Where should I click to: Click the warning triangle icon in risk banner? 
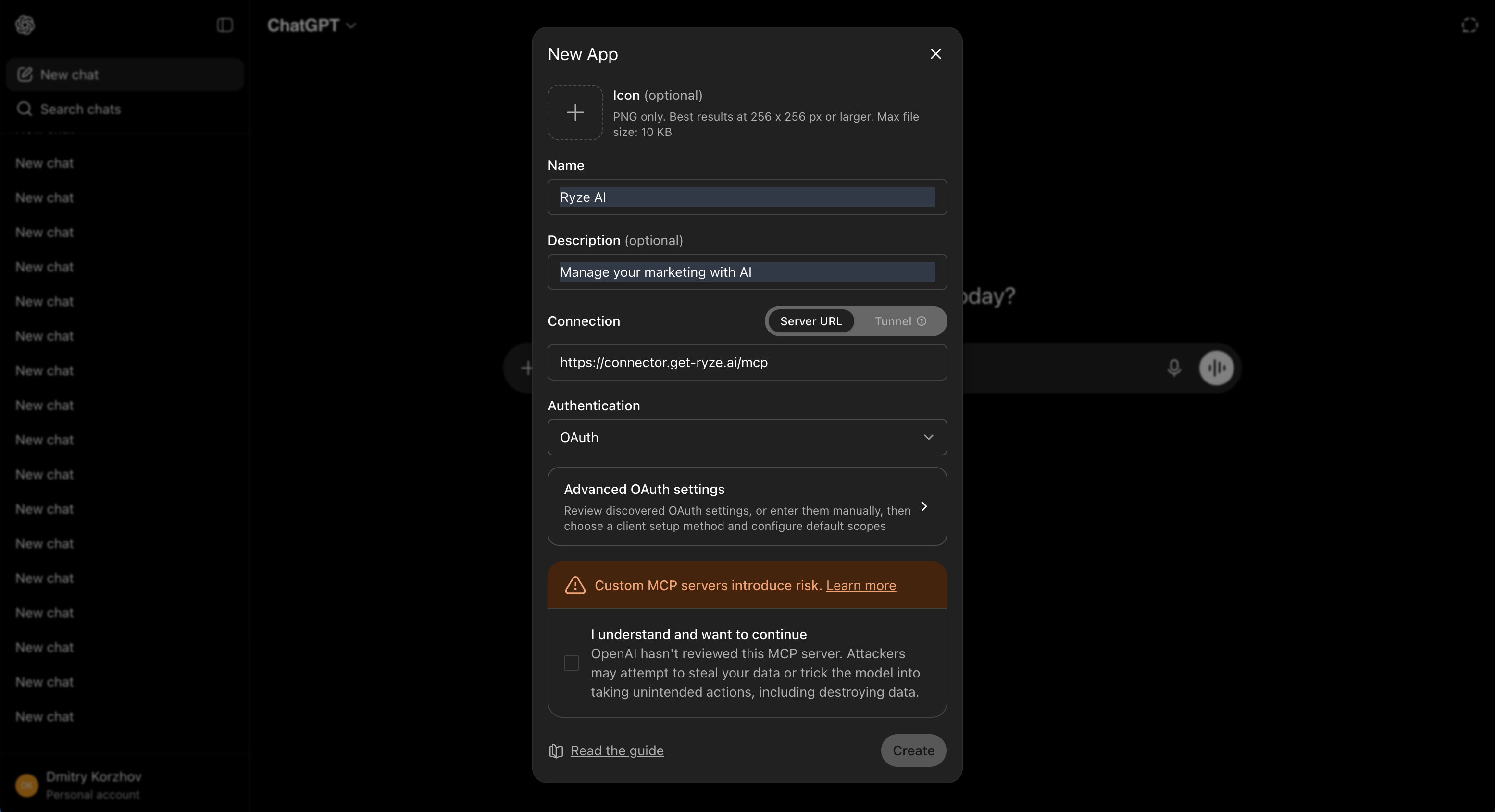[575, 585]
